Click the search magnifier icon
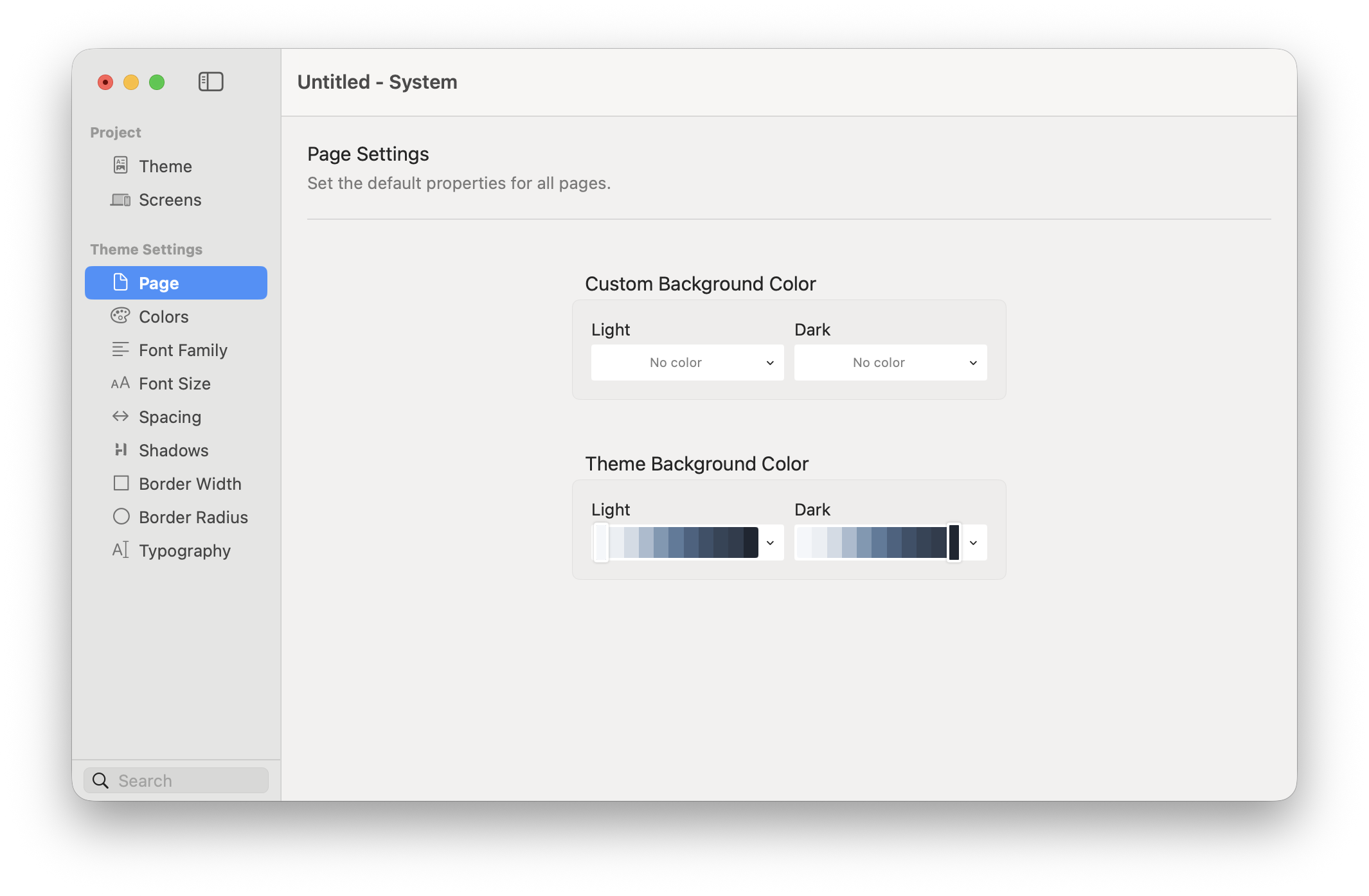This screenshot has height=896, width=1369. click(x=100, y=780)
